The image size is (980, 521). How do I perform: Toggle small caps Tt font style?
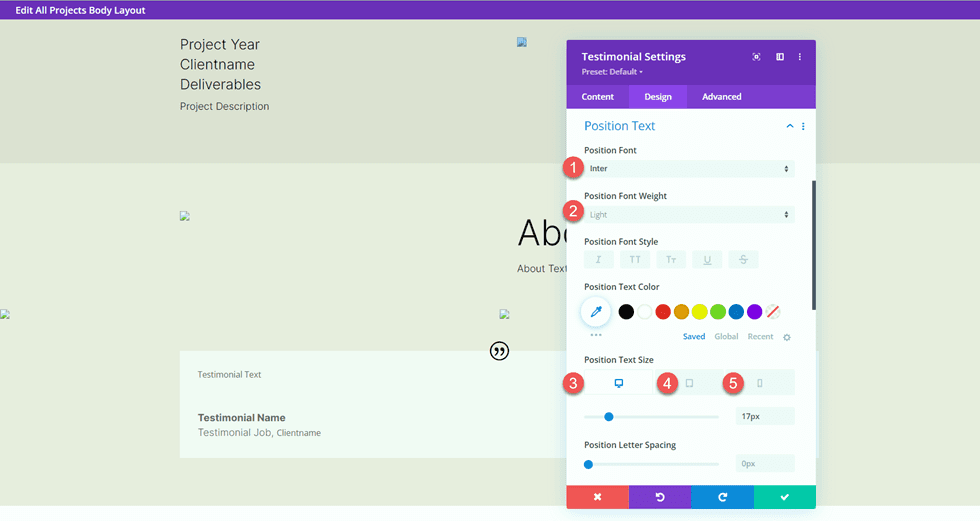[671, 260]
